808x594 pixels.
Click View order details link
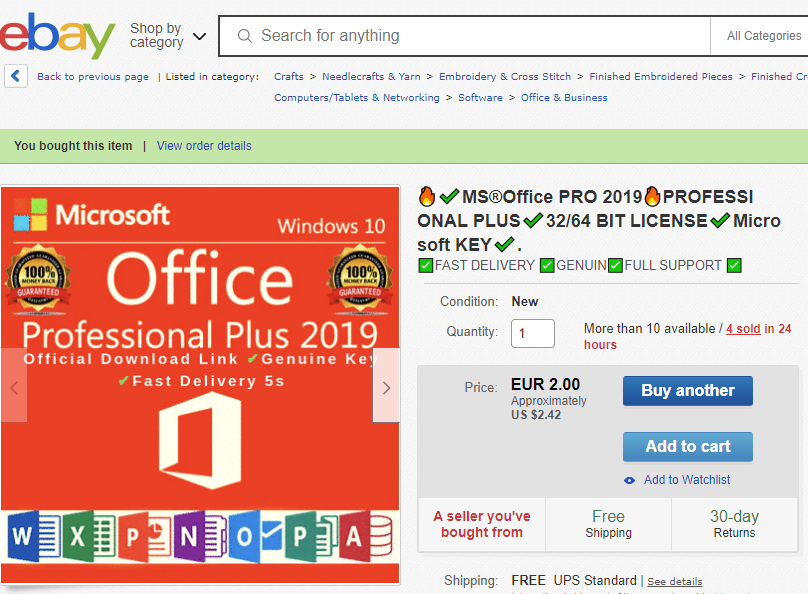click(204, 146)
